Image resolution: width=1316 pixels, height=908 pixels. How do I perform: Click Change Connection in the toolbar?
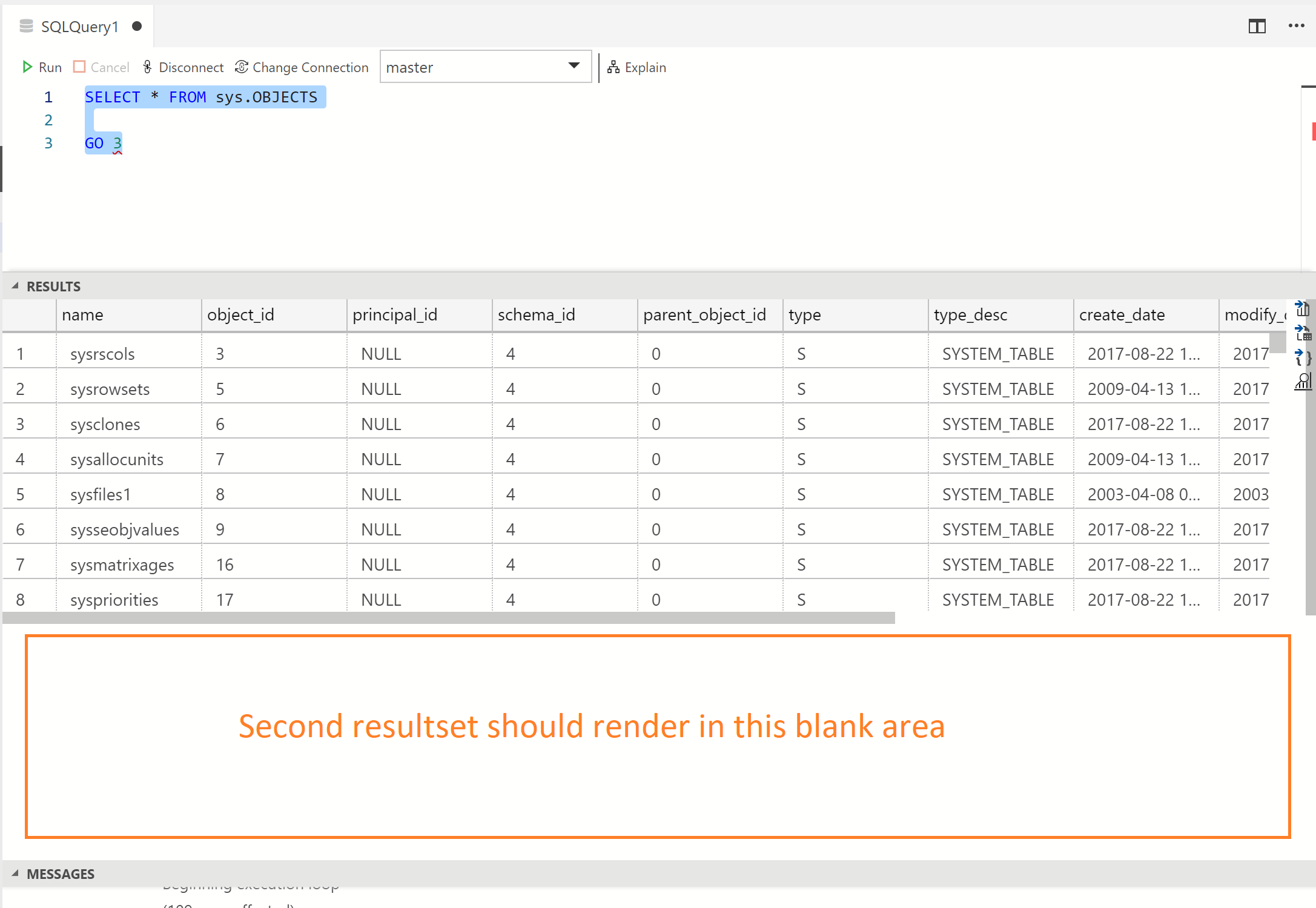click(x=302, y=67)
